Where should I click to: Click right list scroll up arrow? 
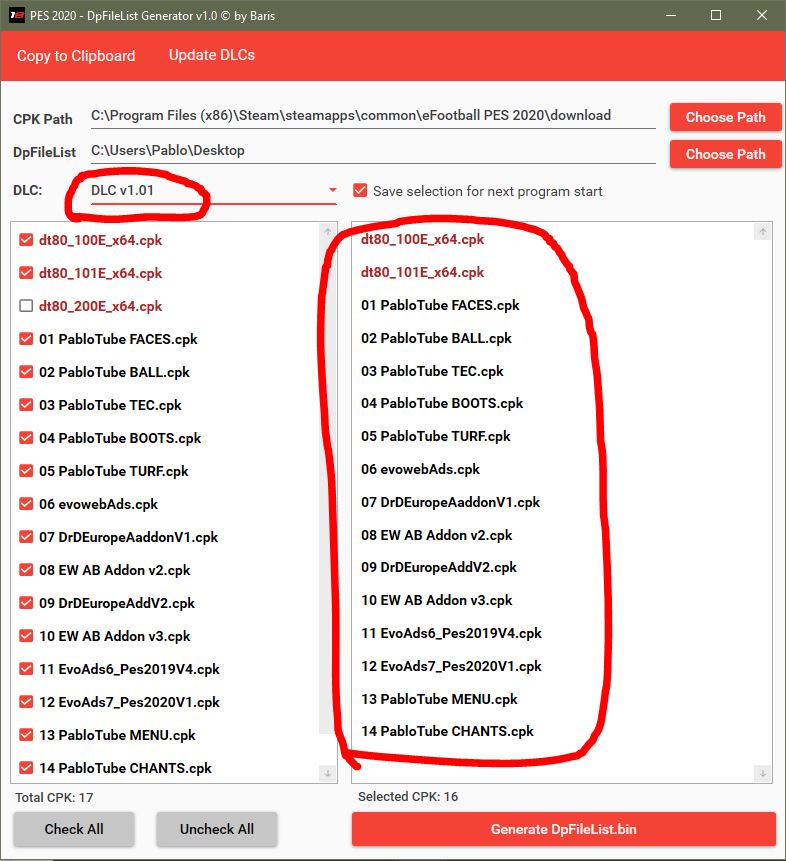(762, 232)
